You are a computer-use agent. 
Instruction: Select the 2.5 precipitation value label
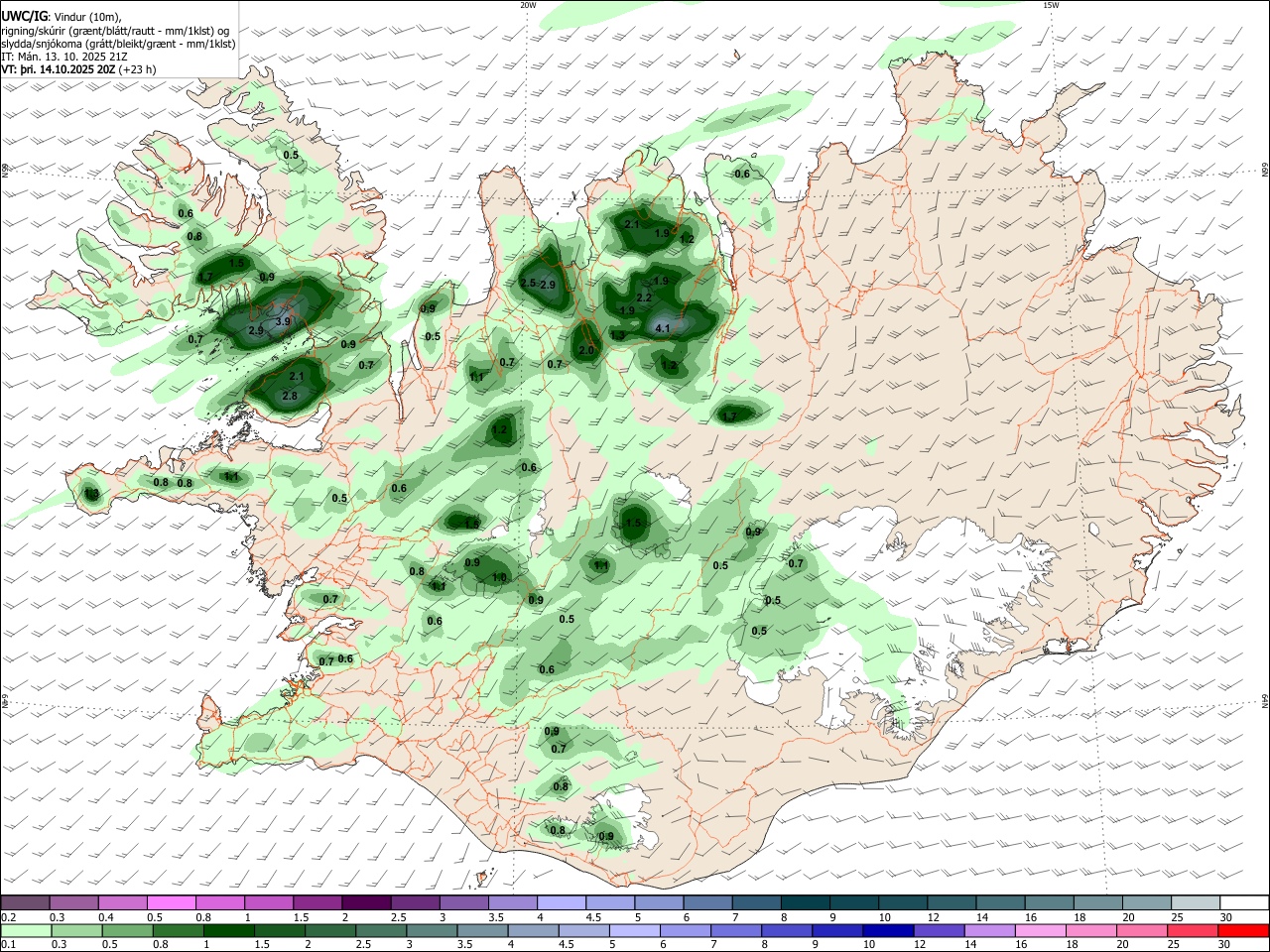point(528,284)
